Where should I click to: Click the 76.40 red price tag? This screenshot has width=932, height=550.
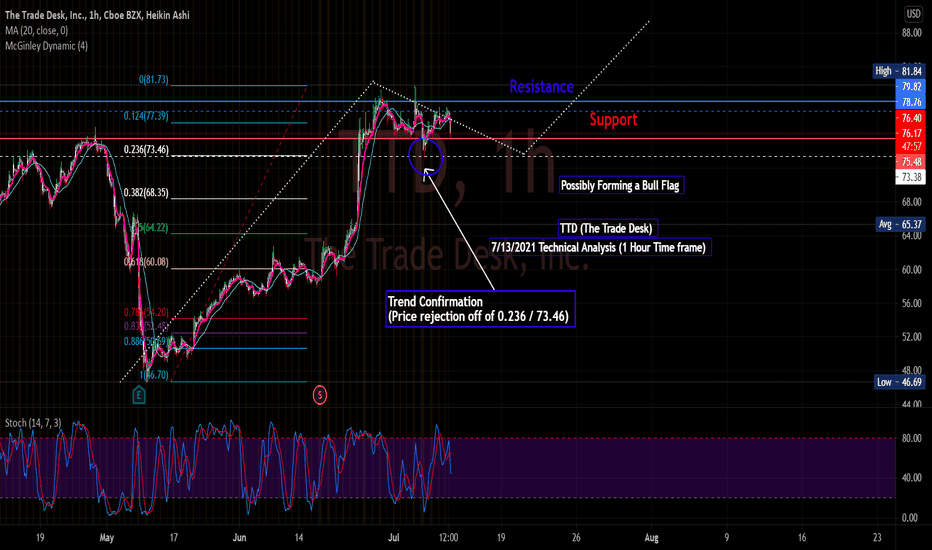pyautogui.click(x=911, y=118)
